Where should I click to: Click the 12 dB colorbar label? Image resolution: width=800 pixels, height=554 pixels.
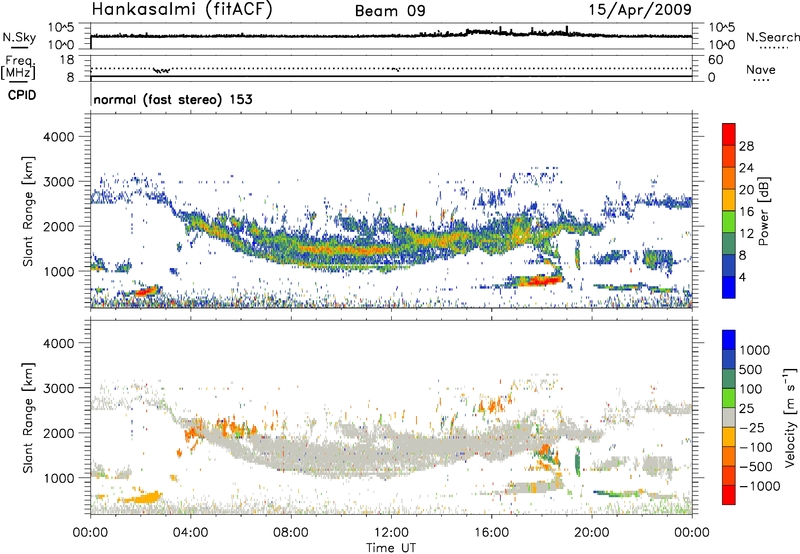746,234
